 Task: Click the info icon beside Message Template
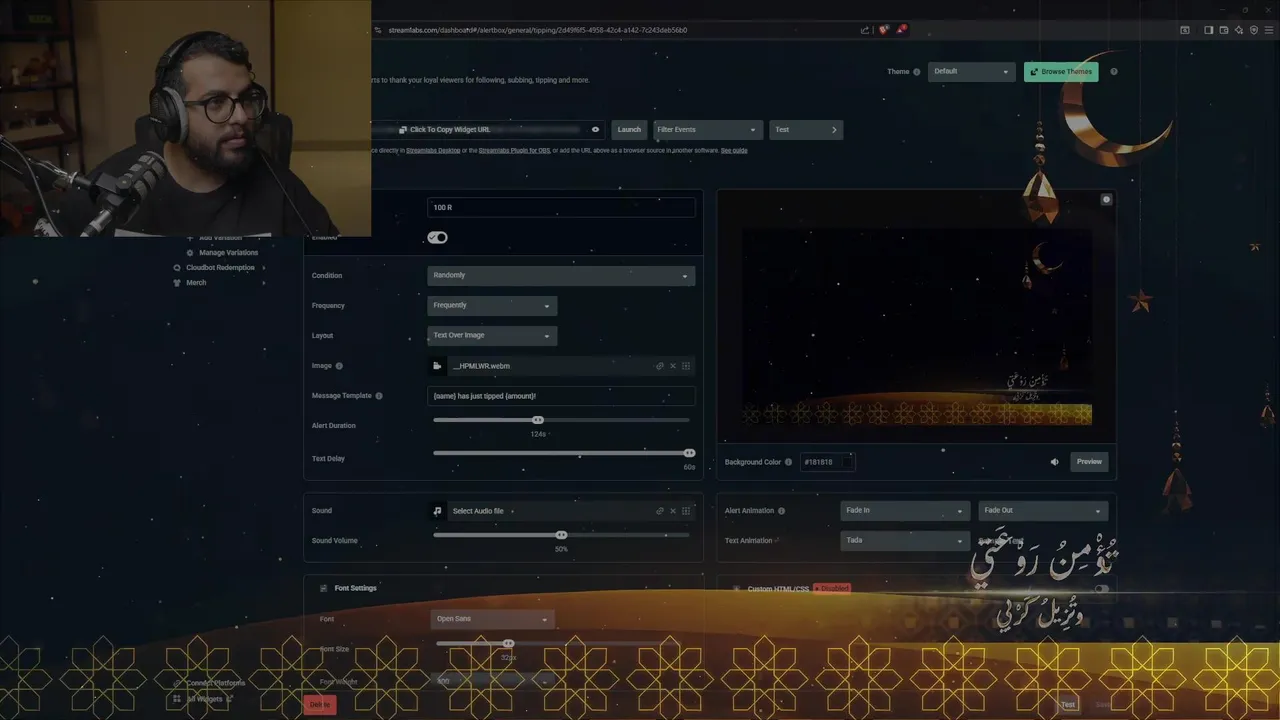click(379, 396)
